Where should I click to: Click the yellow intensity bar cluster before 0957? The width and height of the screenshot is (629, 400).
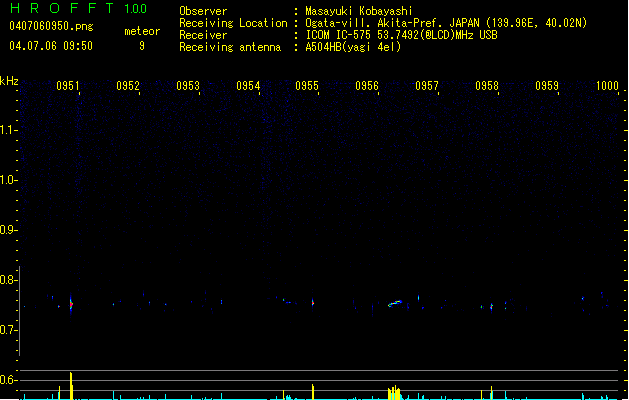[x=394, y=393]
